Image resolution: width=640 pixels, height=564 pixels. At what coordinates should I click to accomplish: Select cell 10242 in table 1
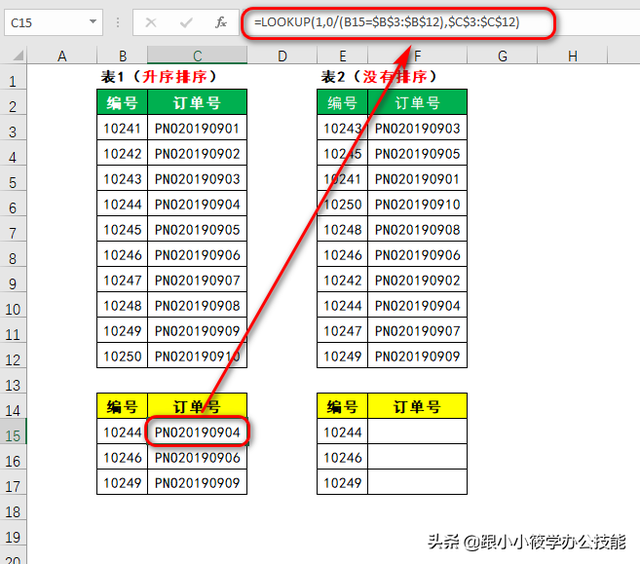pos(122,153)
